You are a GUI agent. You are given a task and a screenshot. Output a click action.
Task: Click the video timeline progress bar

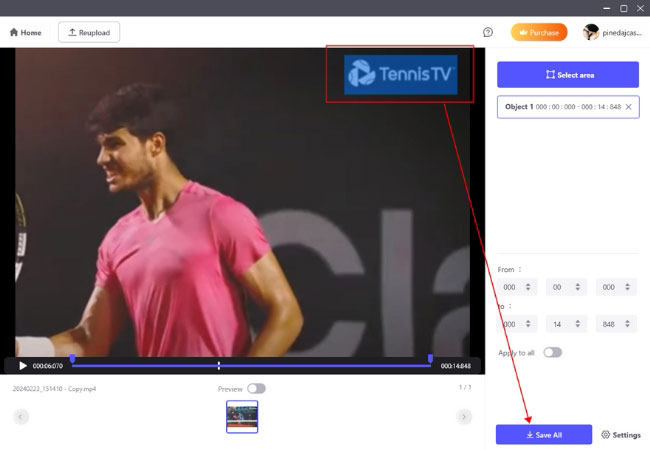tap(250, 366)
